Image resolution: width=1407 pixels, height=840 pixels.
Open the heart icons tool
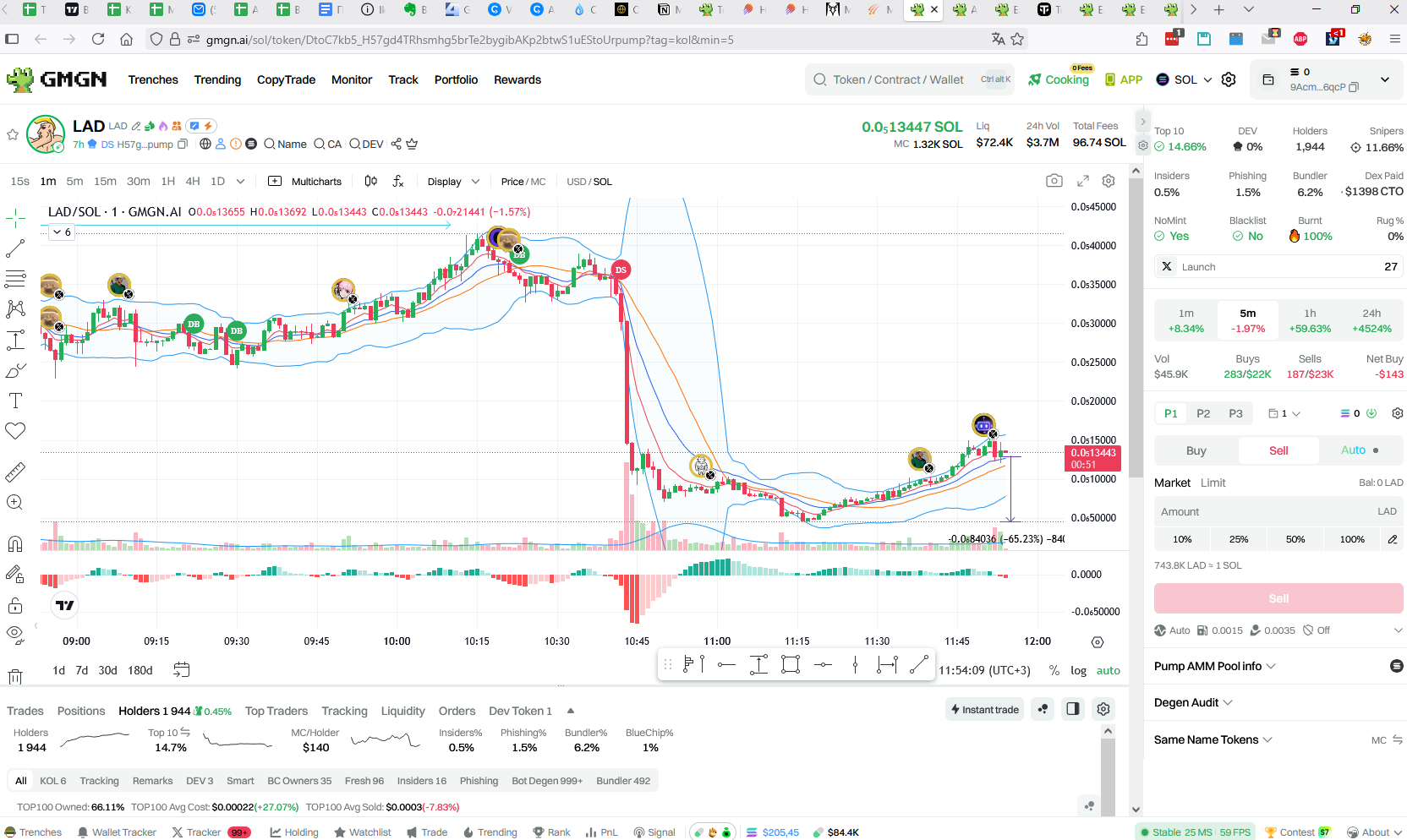coord(15,431)
